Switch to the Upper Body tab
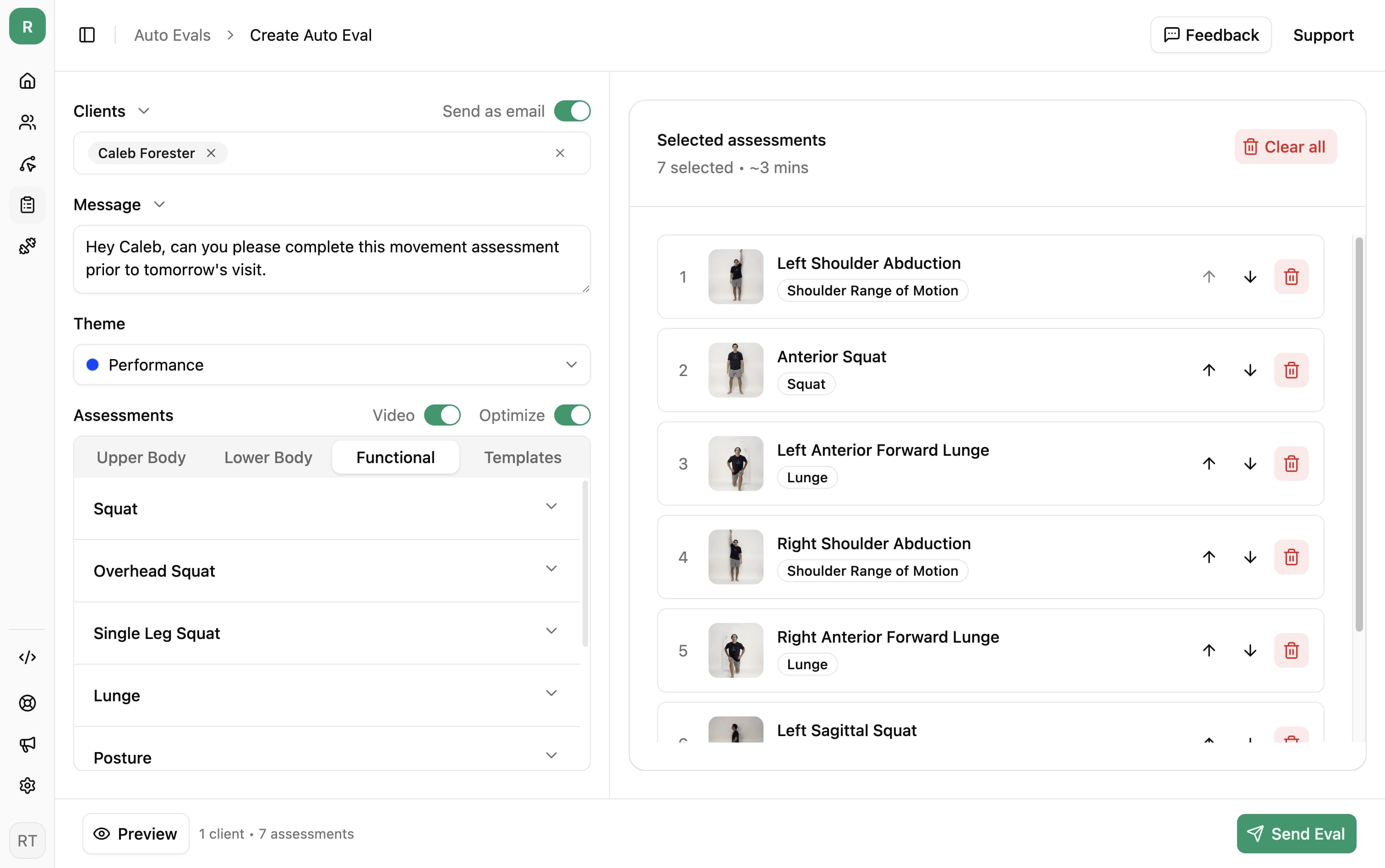Viewport: 1385px width, 868px height. pyautogui.click(x=141, y=458)
